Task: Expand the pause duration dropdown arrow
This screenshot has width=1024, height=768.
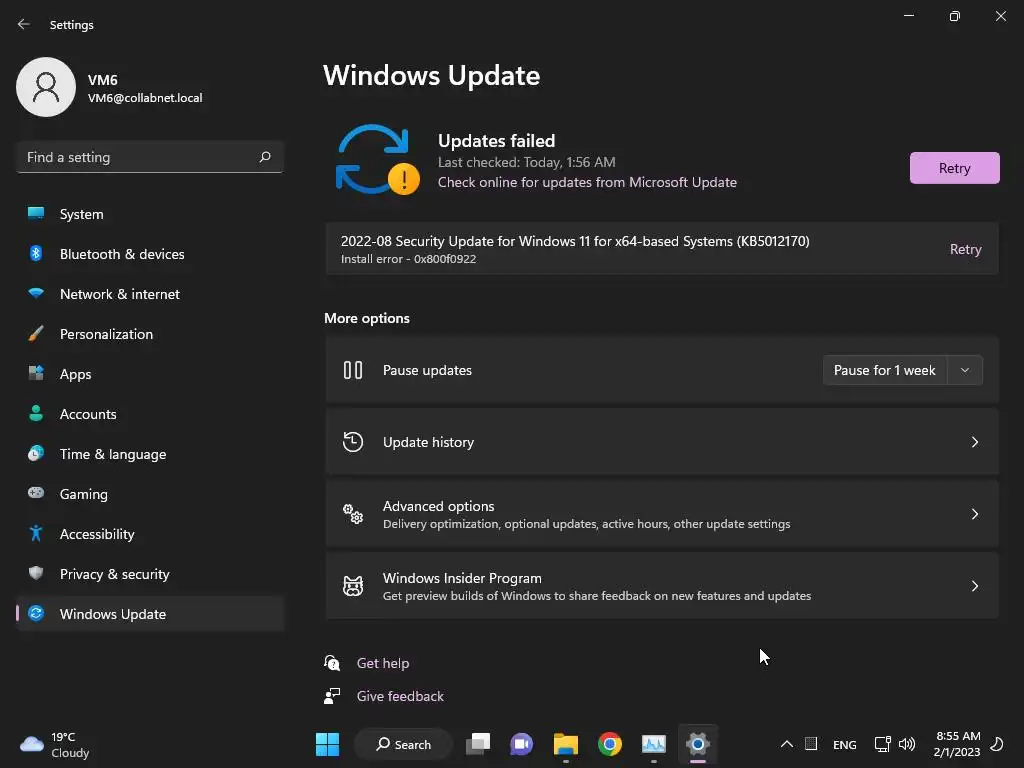Action: coord(965,370)
